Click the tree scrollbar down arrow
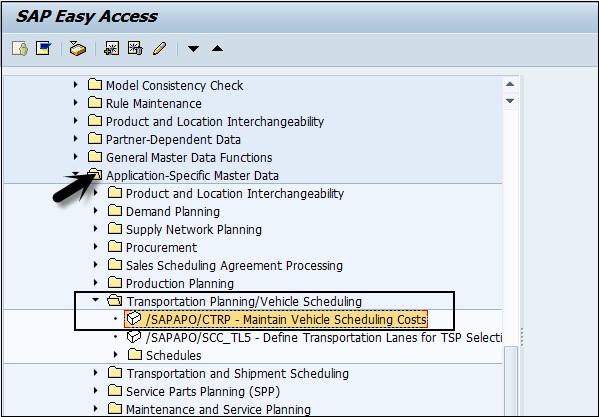Image resolution: width=599 pixels, height=417 pixels. (x=510, y=101)
